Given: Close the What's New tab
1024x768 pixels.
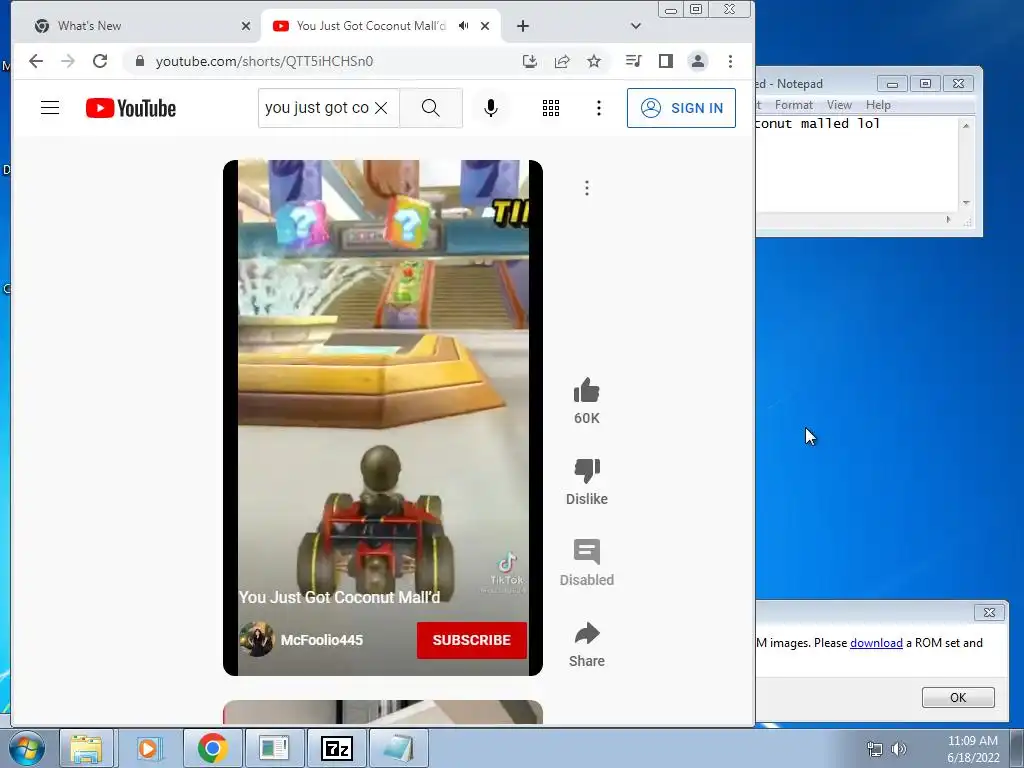Looking at the screenshot, I should [x=246, y=26].
